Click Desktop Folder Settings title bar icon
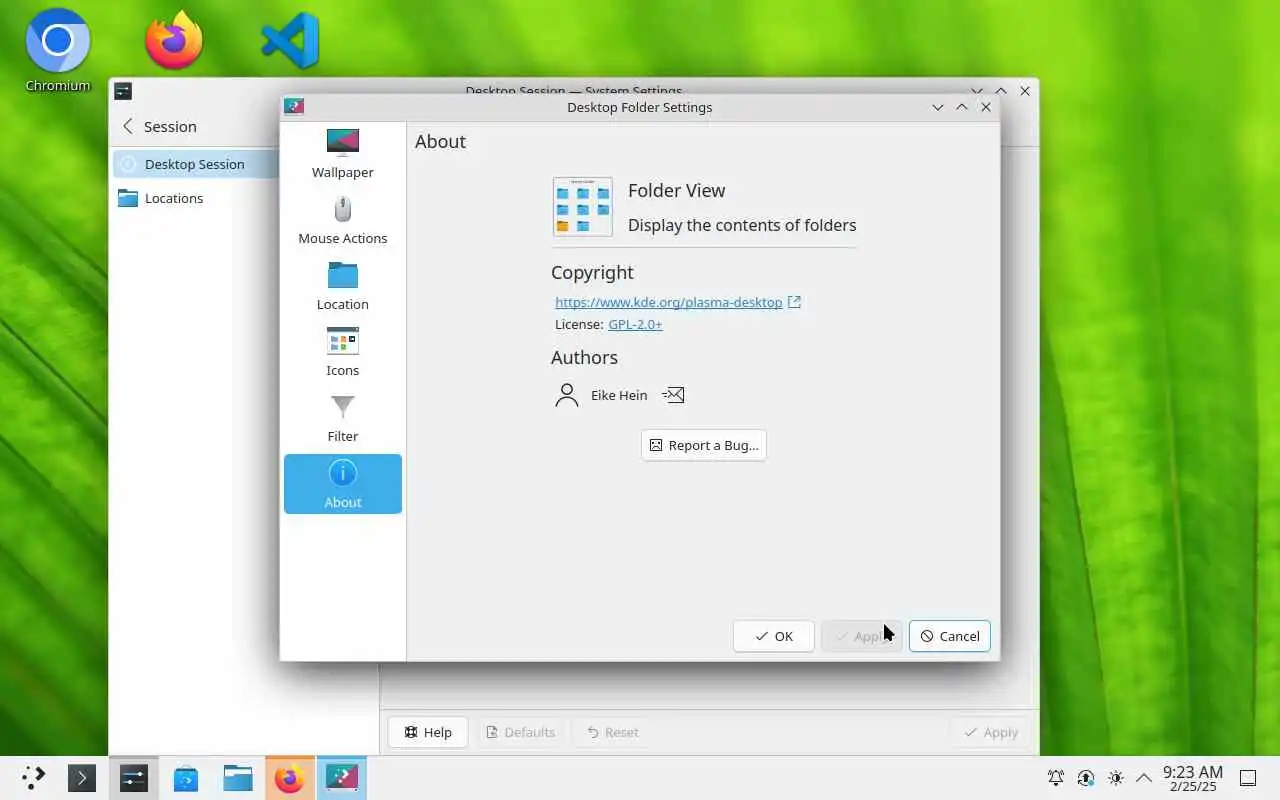The height and width of the screenshot is (800, 1280). coord(294,107)
